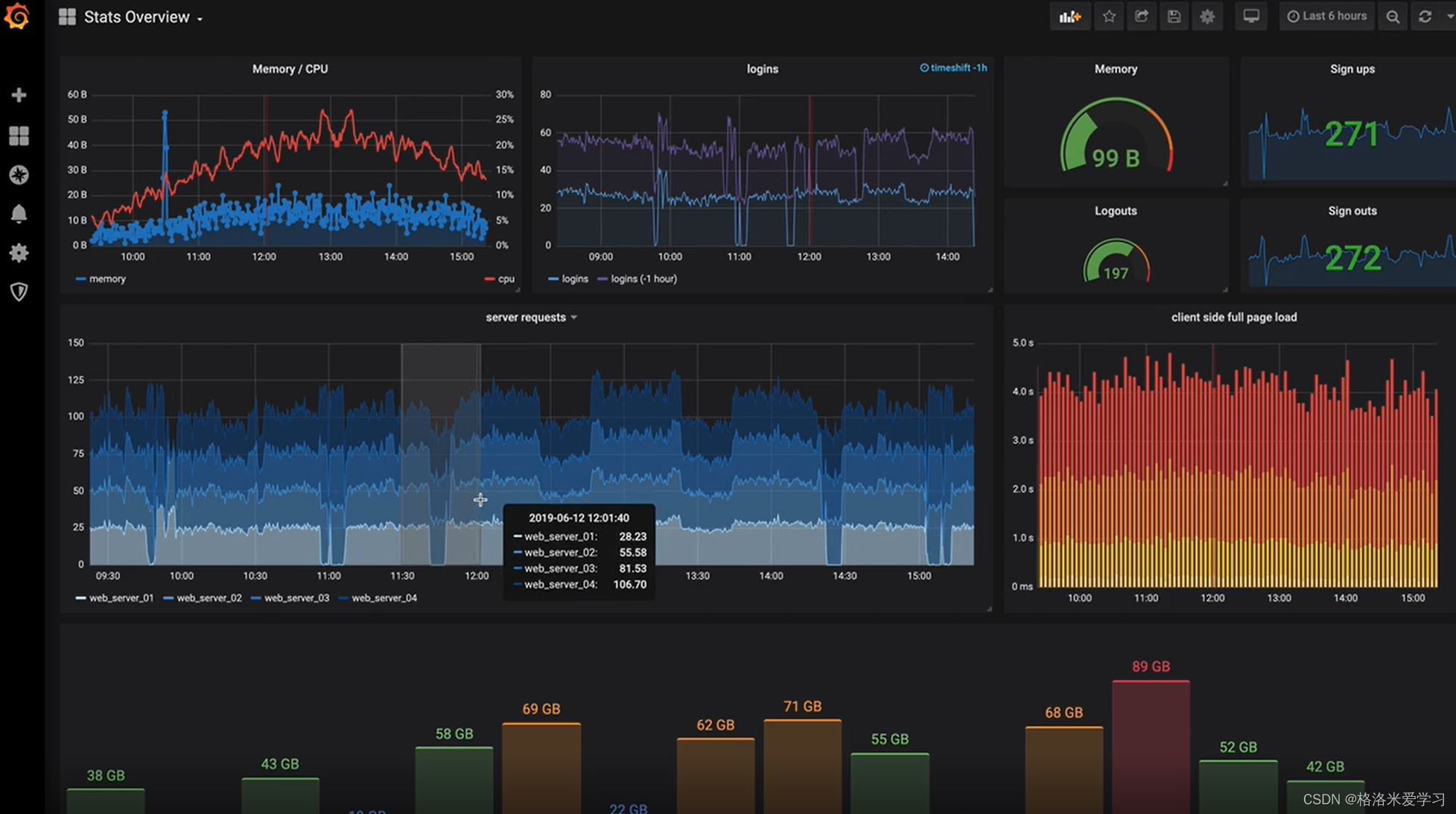Open the Dashboards grid icon in sidebar
This screenshot has width=1456, height=814.
pyautogui.click(x=19, y=136)
